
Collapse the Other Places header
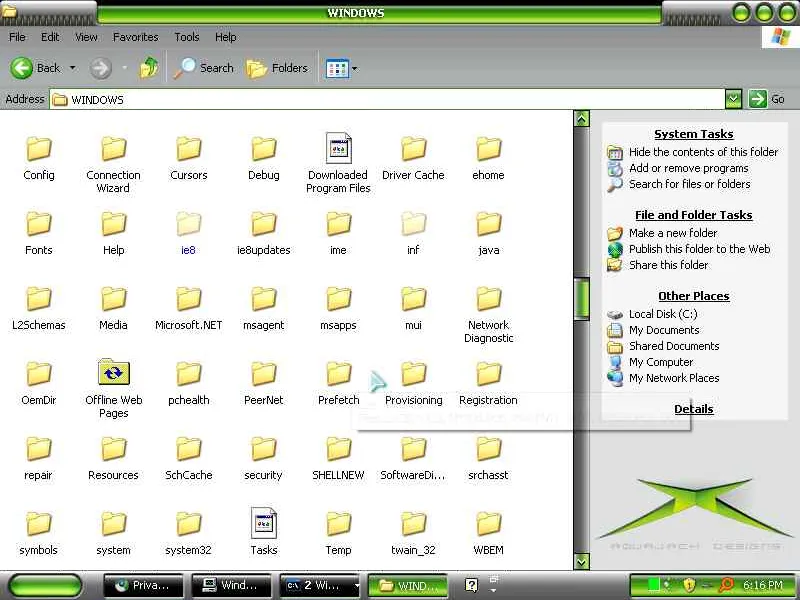(694, 296)
